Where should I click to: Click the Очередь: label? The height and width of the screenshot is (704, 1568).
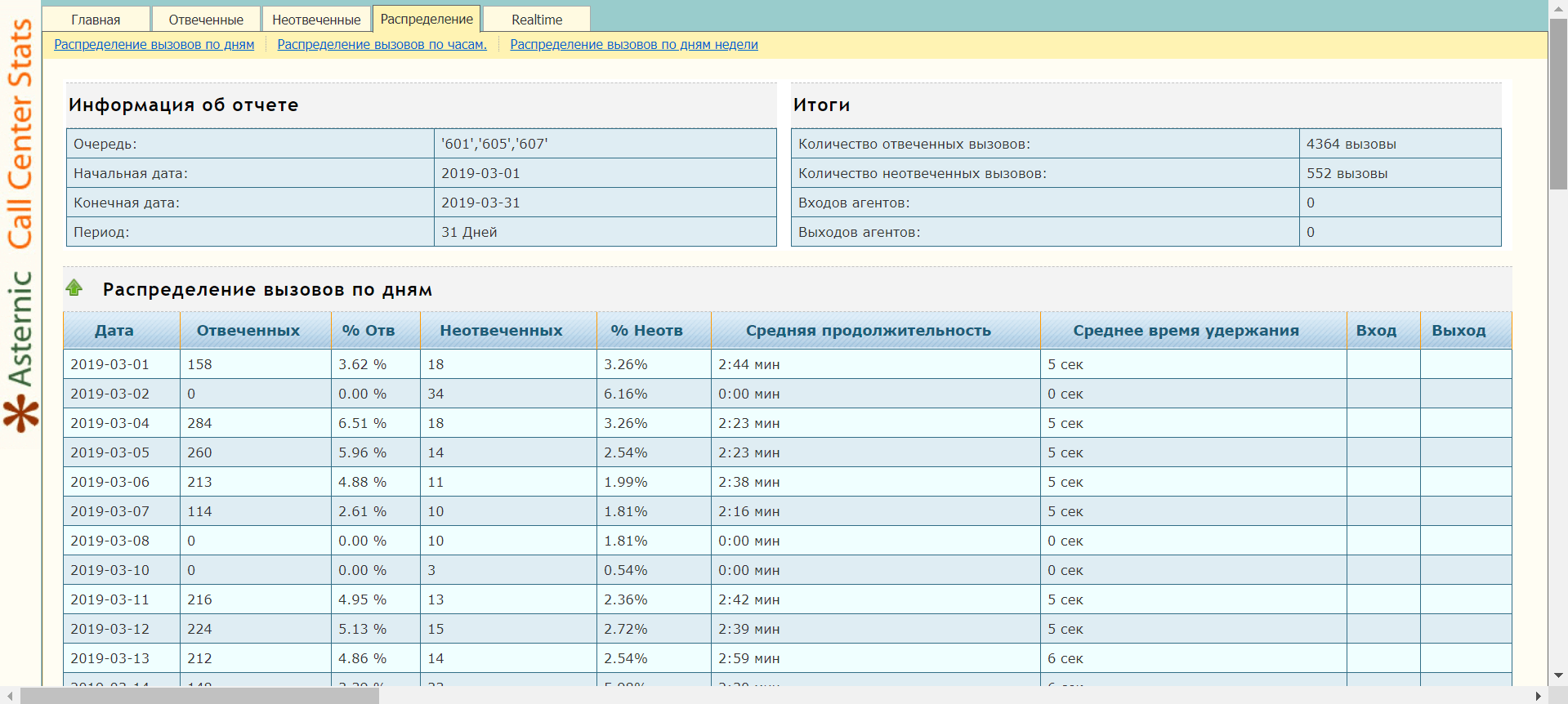(105, 144)
